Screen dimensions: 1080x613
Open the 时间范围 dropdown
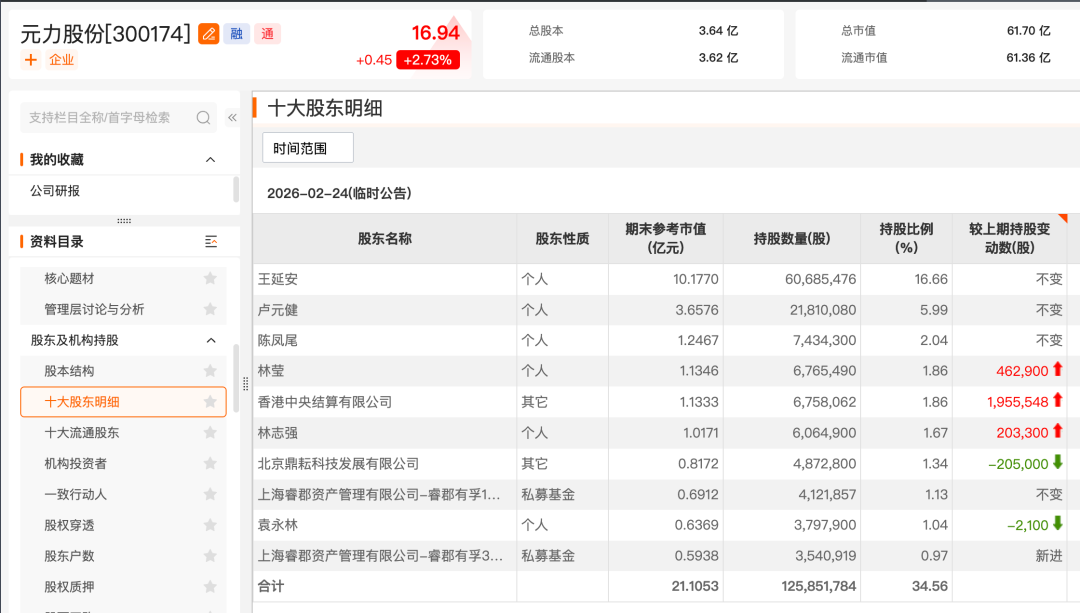(309, 146)
